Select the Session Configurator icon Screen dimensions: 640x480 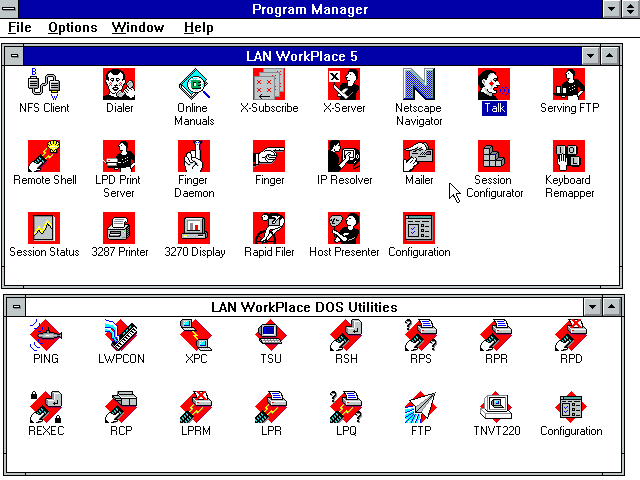click(494, 156)
